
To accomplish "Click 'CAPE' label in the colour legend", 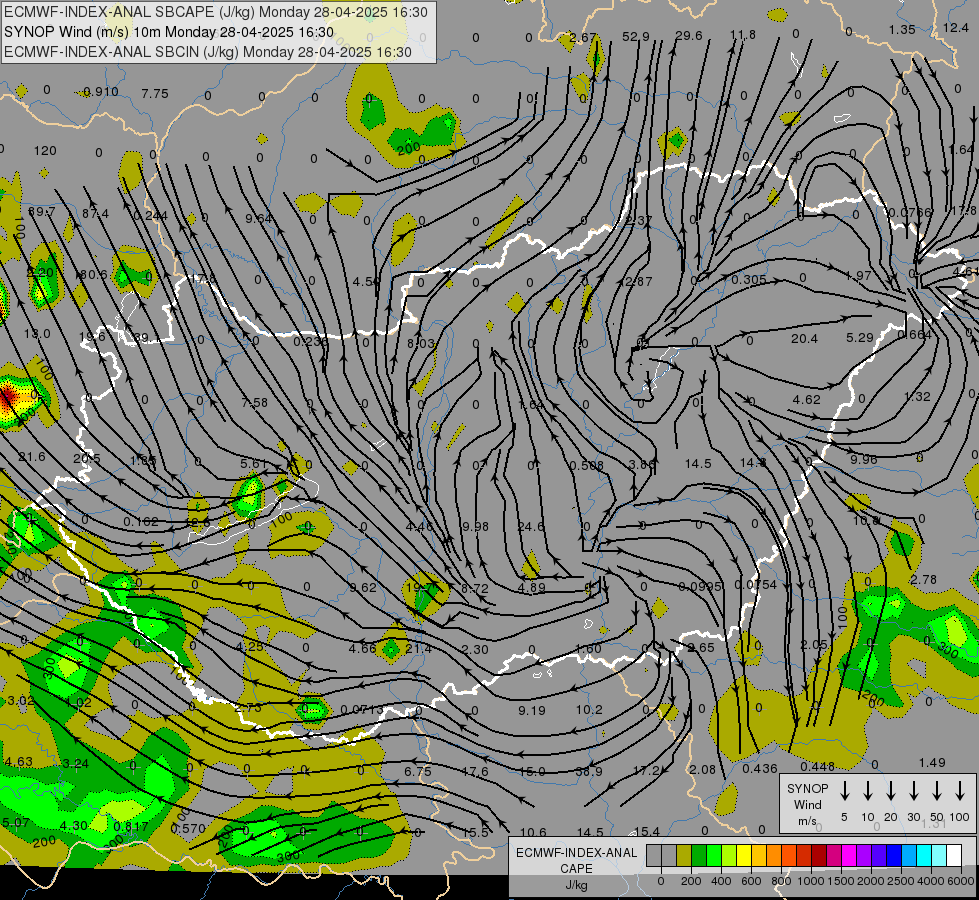I will tap(576, 868).
